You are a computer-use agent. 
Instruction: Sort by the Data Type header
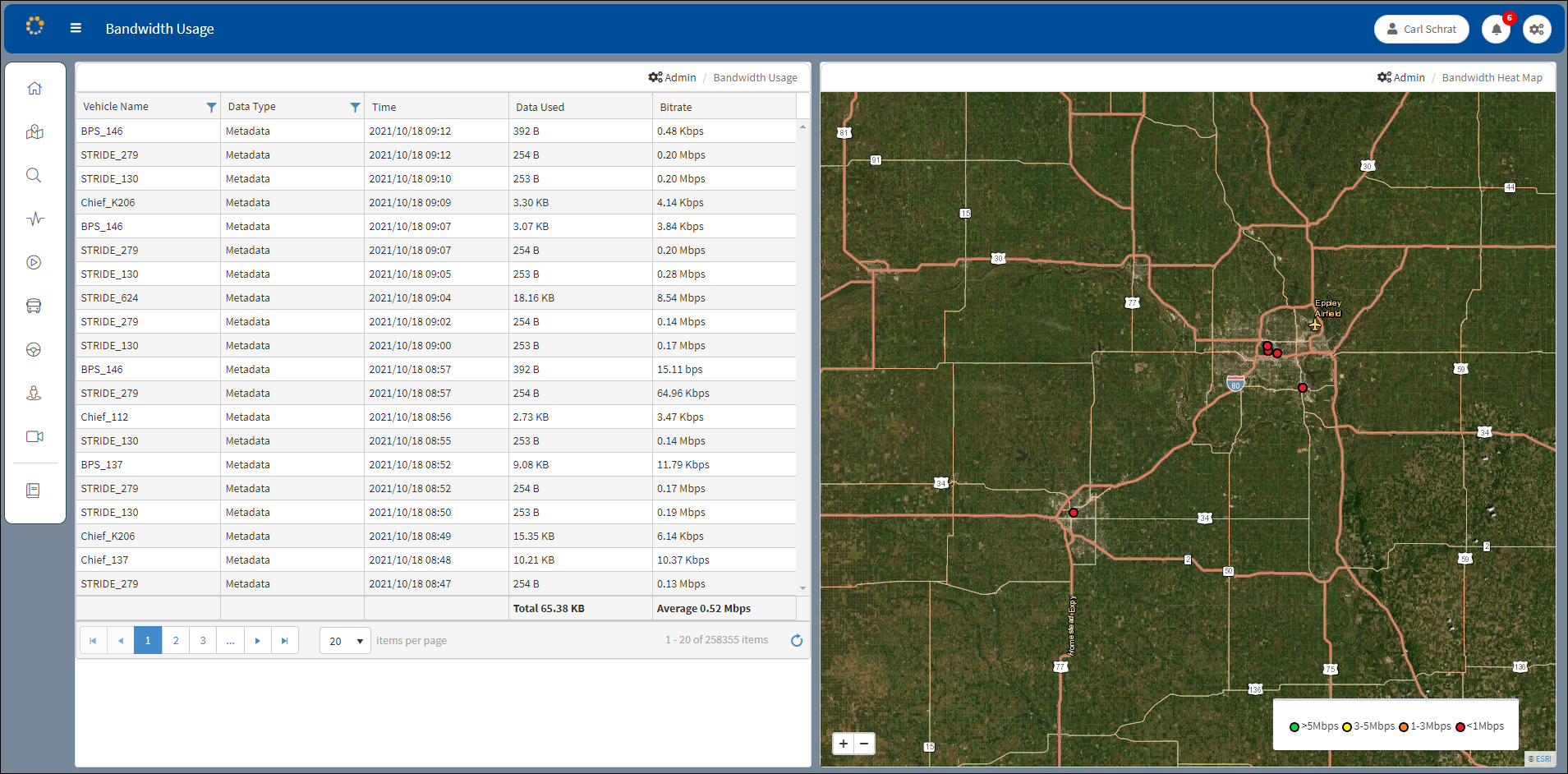point(251,106)
